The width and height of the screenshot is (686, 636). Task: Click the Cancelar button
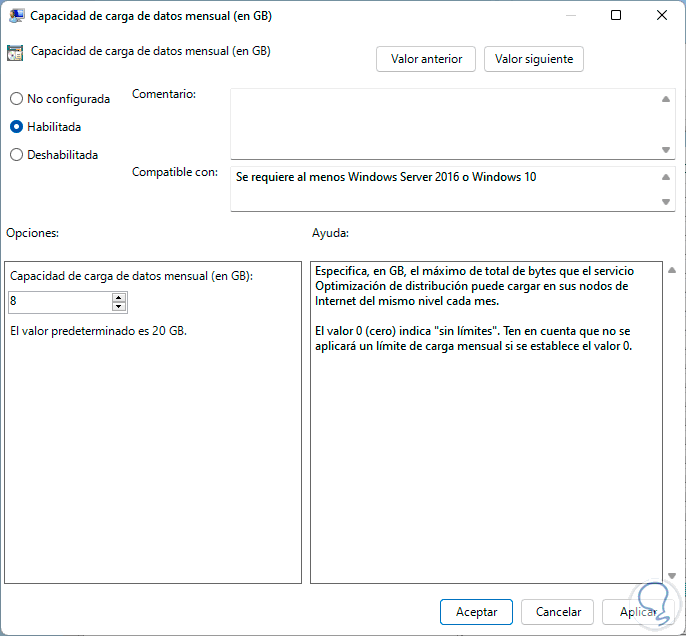click(557, 612)
